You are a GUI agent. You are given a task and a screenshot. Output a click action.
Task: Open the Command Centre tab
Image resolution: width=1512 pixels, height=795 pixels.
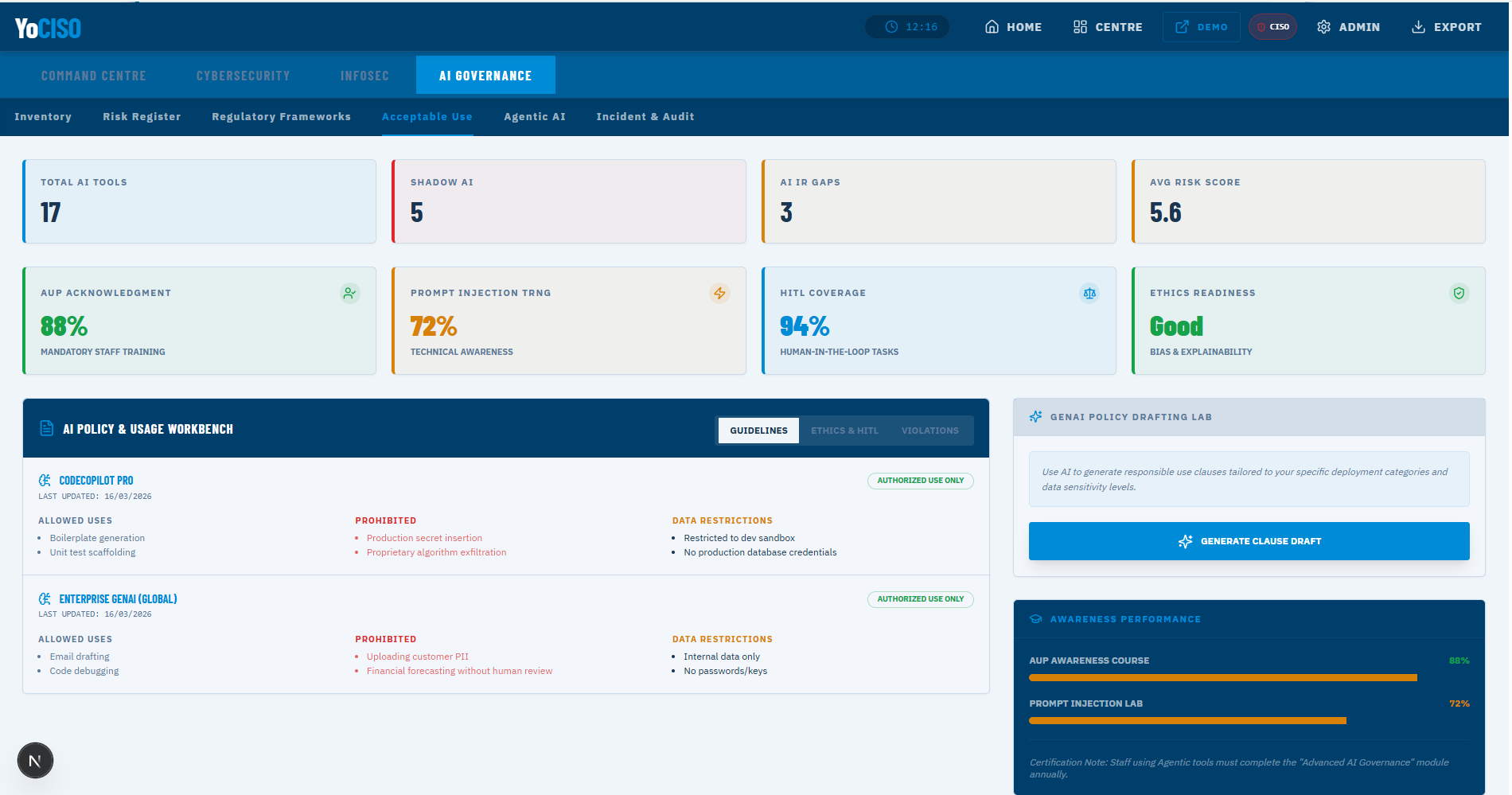coord(93,76)
